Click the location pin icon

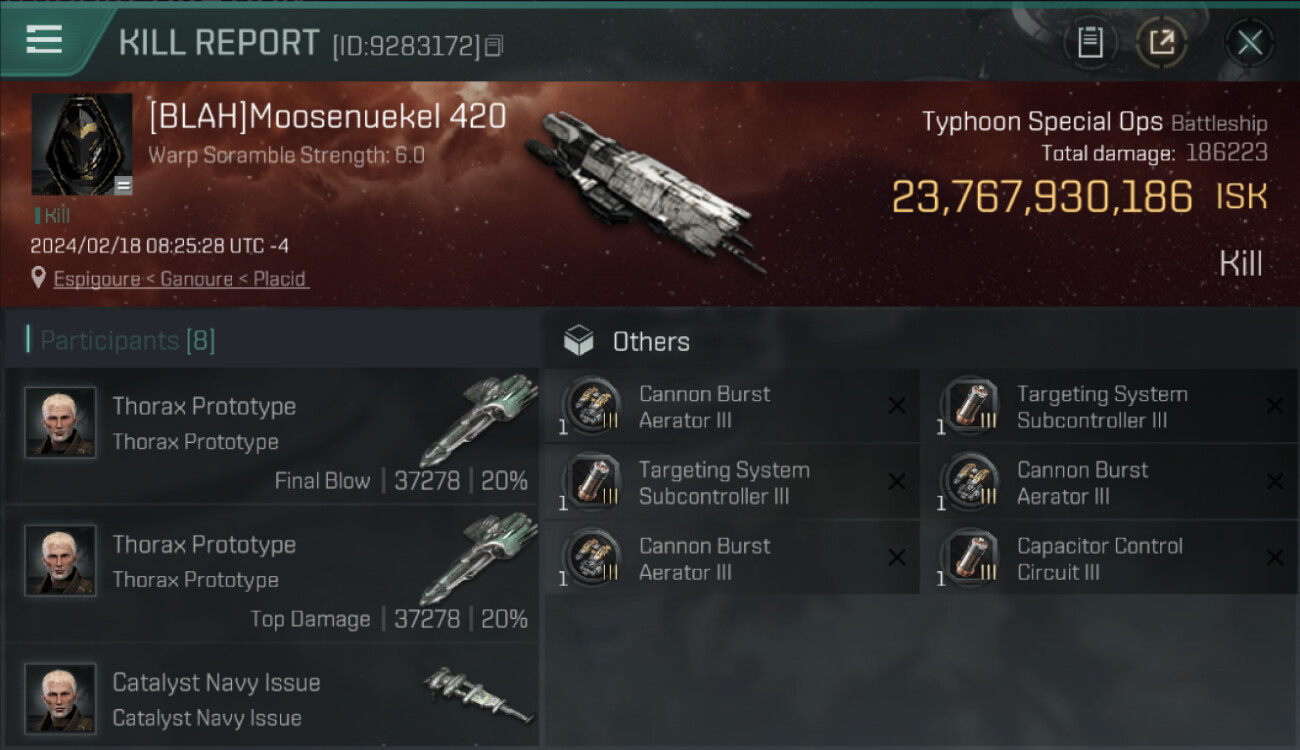point(38,278)
